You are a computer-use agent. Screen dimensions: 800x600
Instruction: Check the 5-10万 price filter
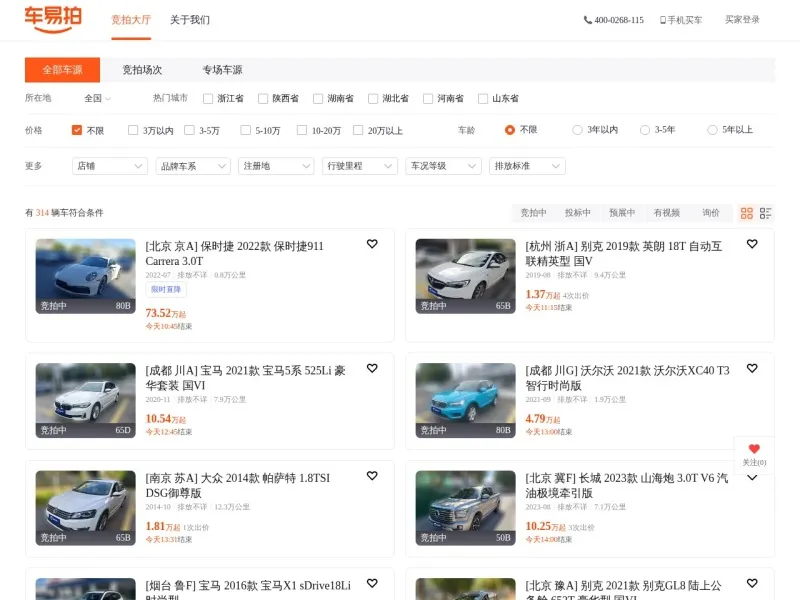[245, 130]
